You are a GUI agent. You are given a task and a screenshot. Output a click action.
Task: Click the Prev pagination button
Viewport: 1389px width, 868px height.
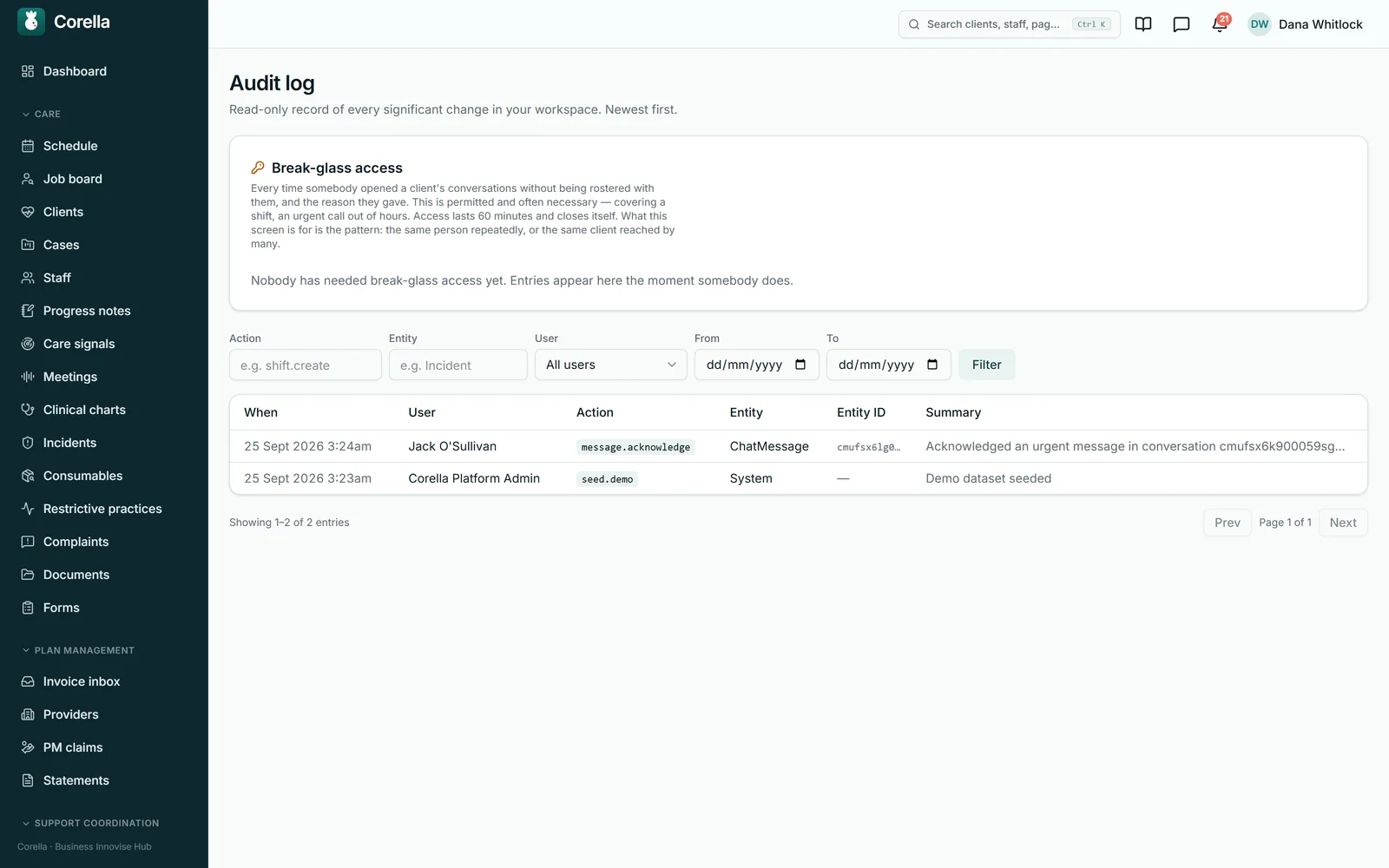click(x=1228, y=523)
